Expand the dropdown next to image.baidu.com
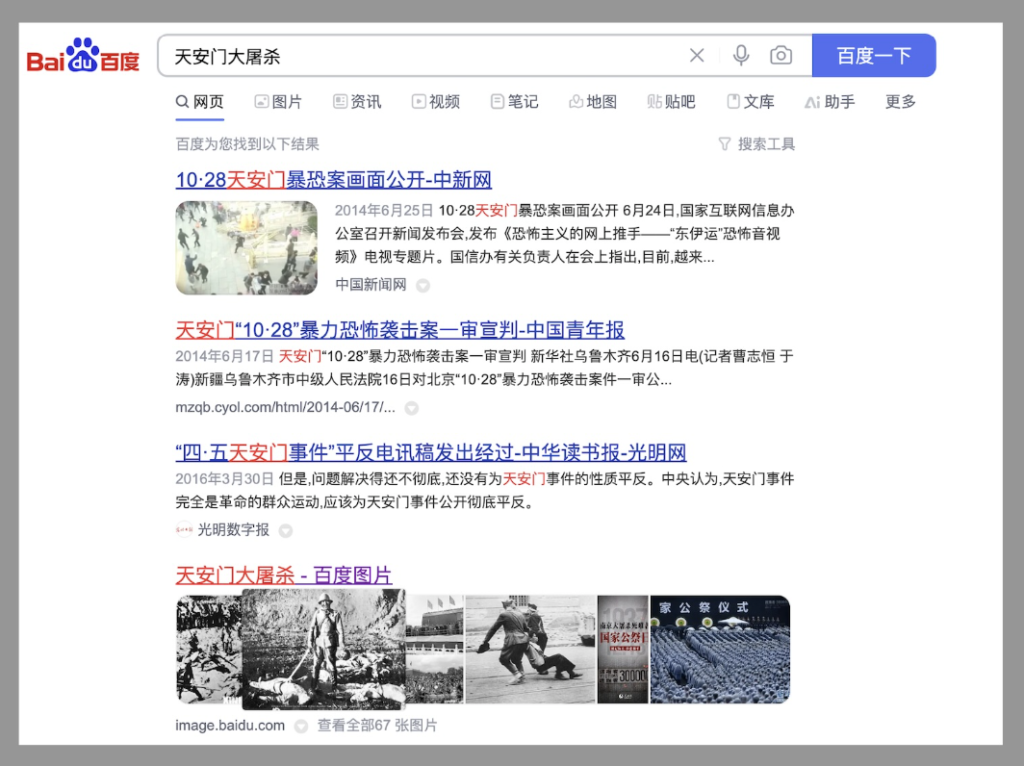This screenshot has width=1024, height=766. (x=301, y=726)
